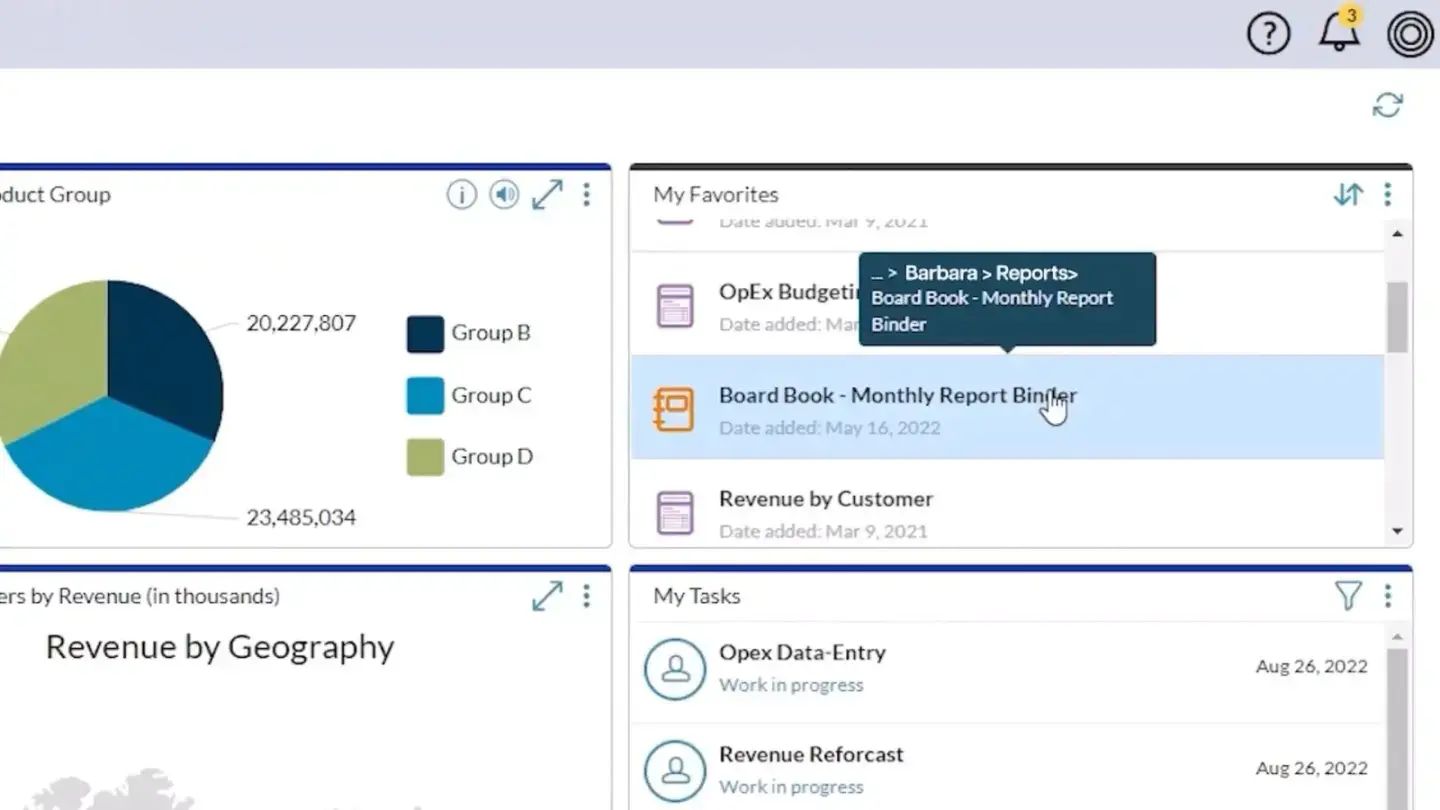Click the Group C legend color swatch
This screenshot has height=810, width=1440.
coord(424,395)
